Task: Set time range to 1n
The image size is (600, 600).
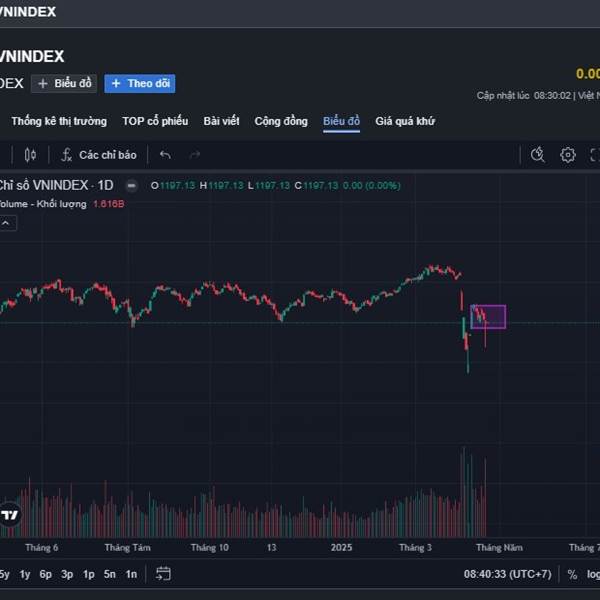Action: coord(131,574)
